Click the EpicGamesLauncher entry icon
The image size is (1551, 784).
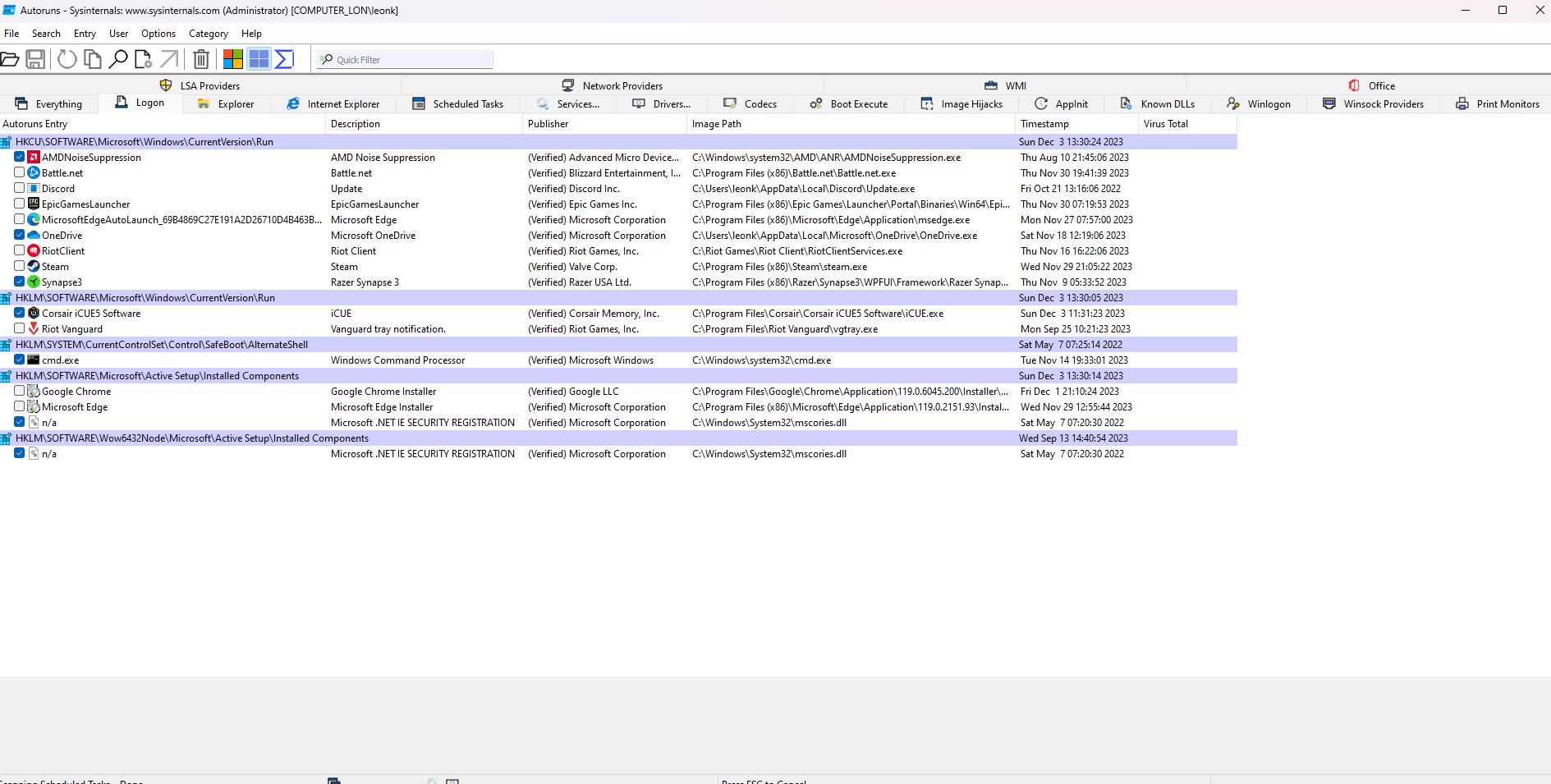click(x=34, y=204)
